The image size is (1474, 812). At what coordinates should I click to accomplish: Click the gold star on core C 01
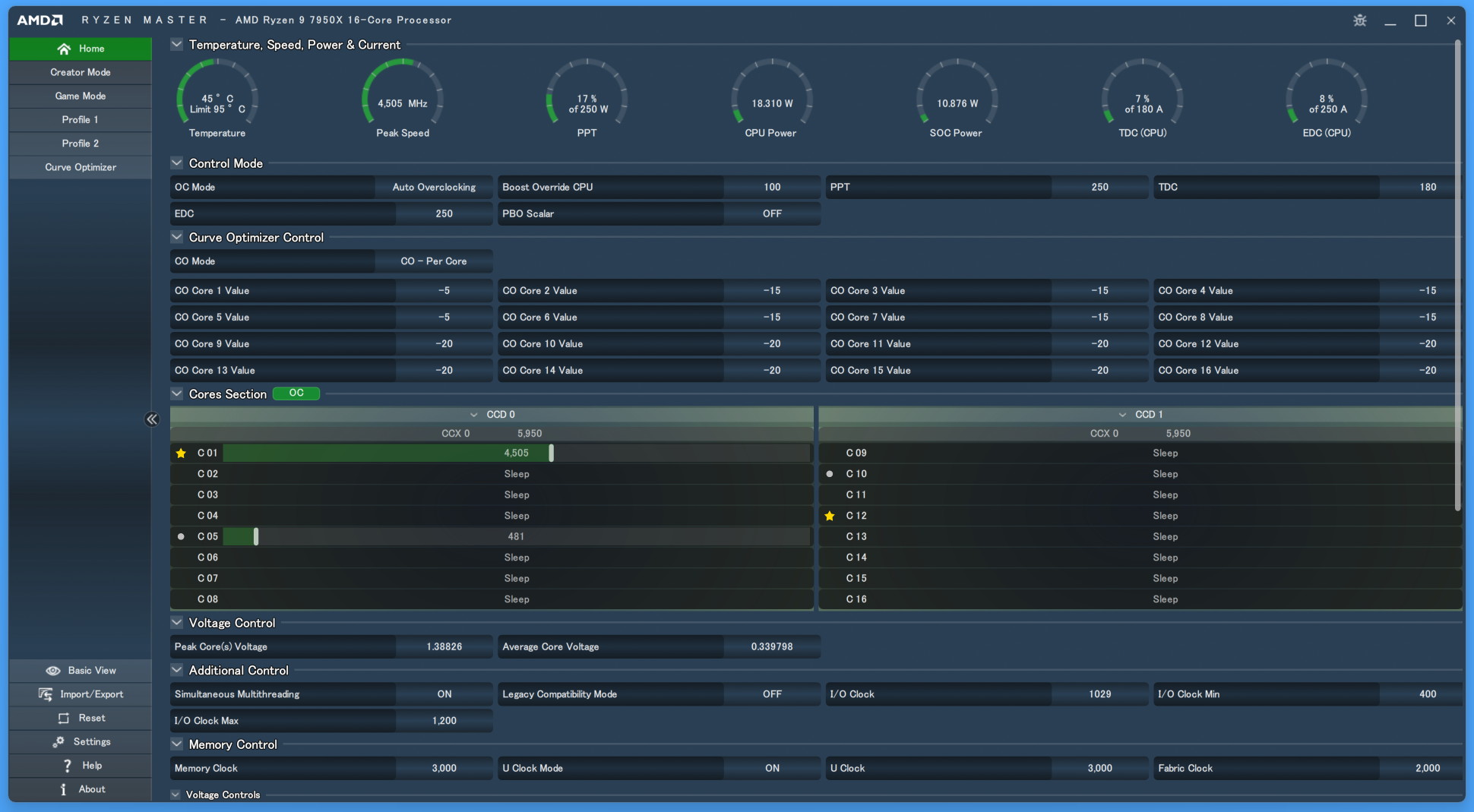point(181,453)
